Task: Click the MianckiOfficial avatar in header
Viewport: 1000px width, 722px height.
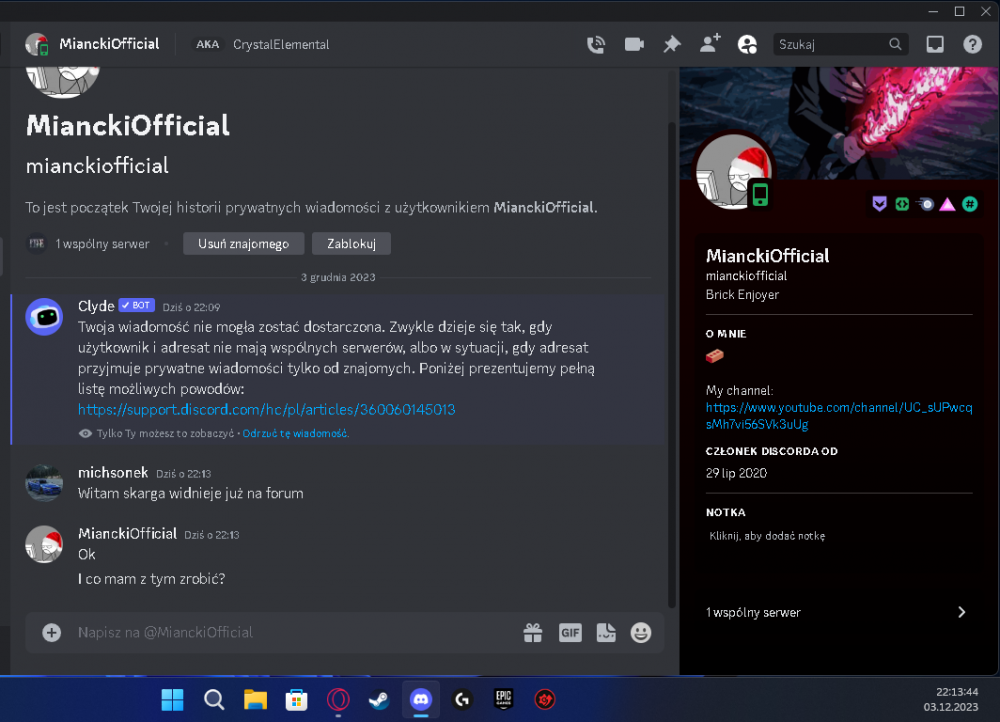Action: (x=37, y=45)
